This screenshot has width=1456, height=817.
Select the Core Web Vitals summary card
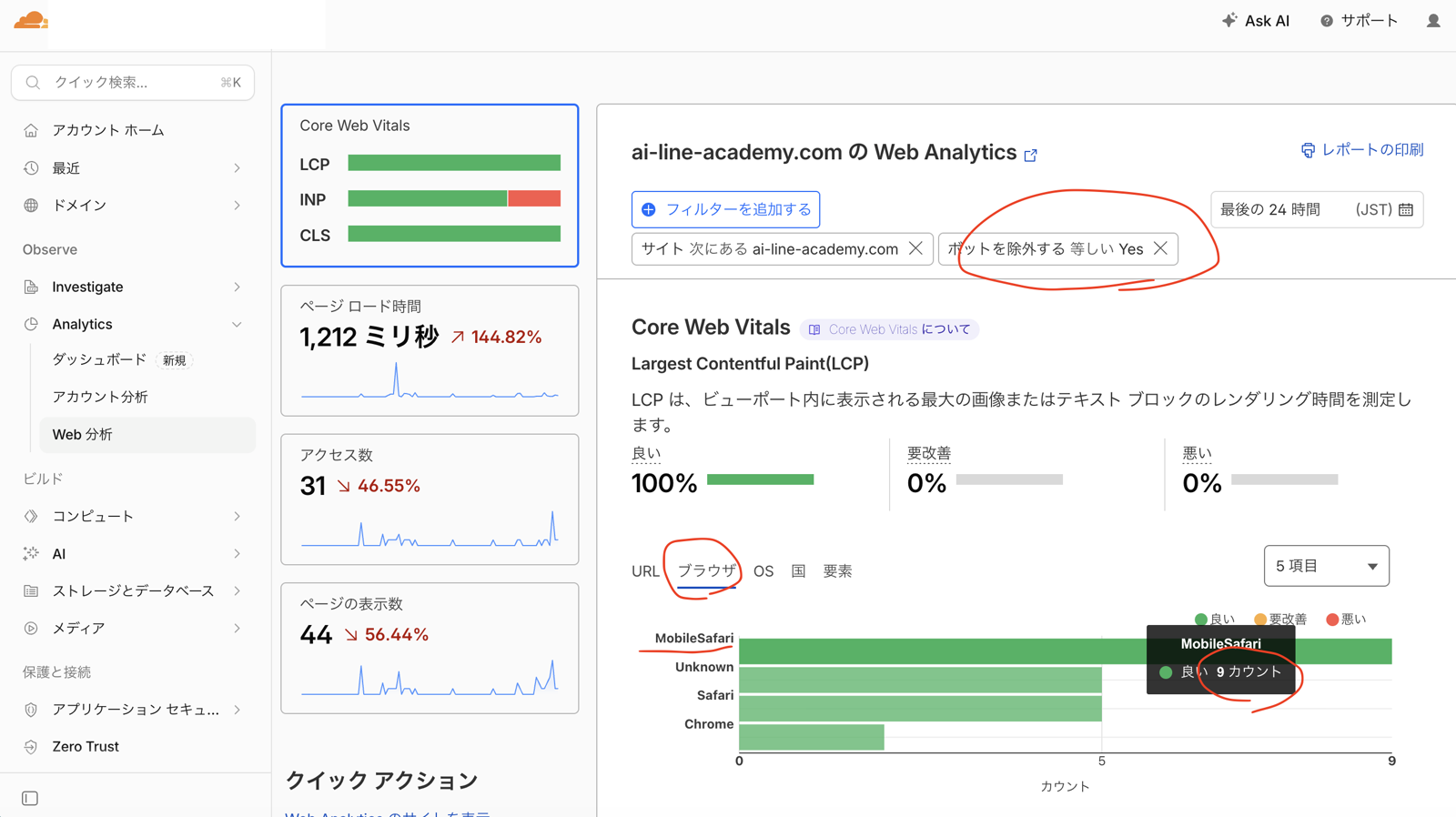[x=430, y=186]
